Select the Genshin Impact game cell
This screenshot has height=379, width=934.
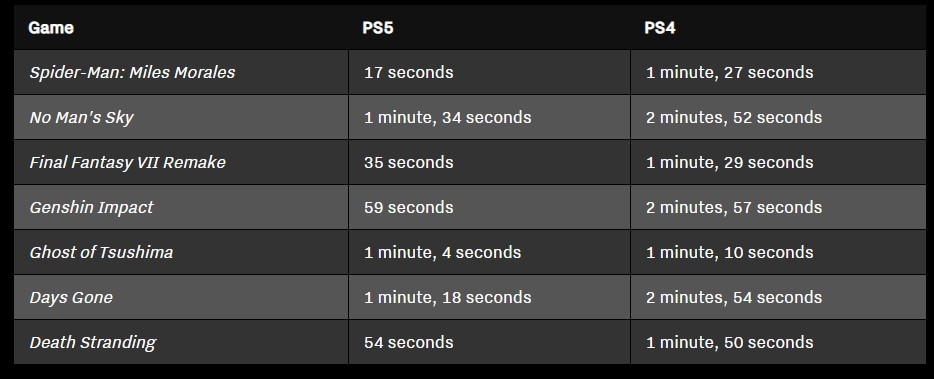click(x=181, y=207)
